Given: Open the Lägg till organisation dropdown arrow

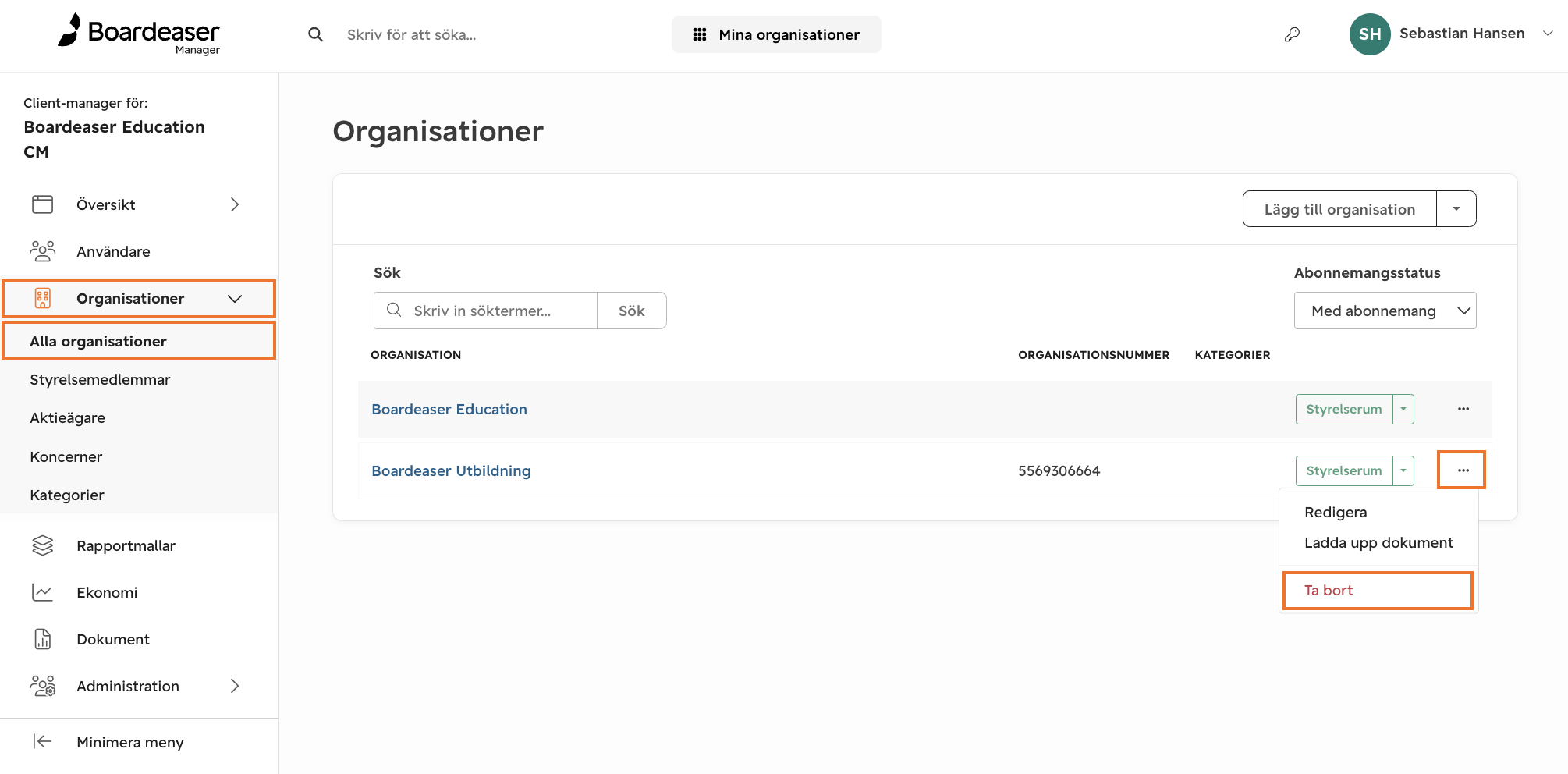Looking at the screenshot, I should coord(1456,209).
